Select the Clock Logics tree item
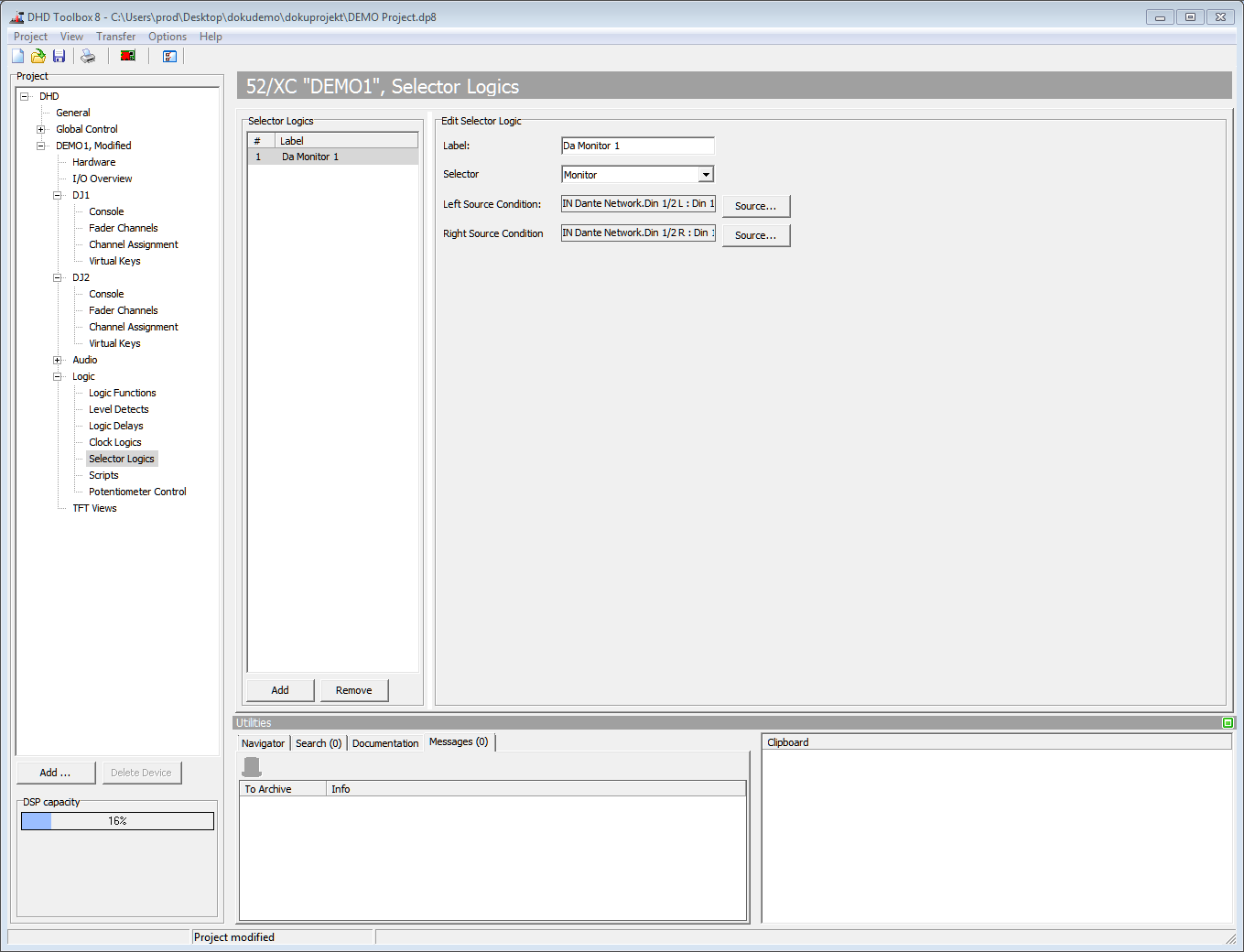Screen dimensions: 1244x952 [x=114, y=442]
